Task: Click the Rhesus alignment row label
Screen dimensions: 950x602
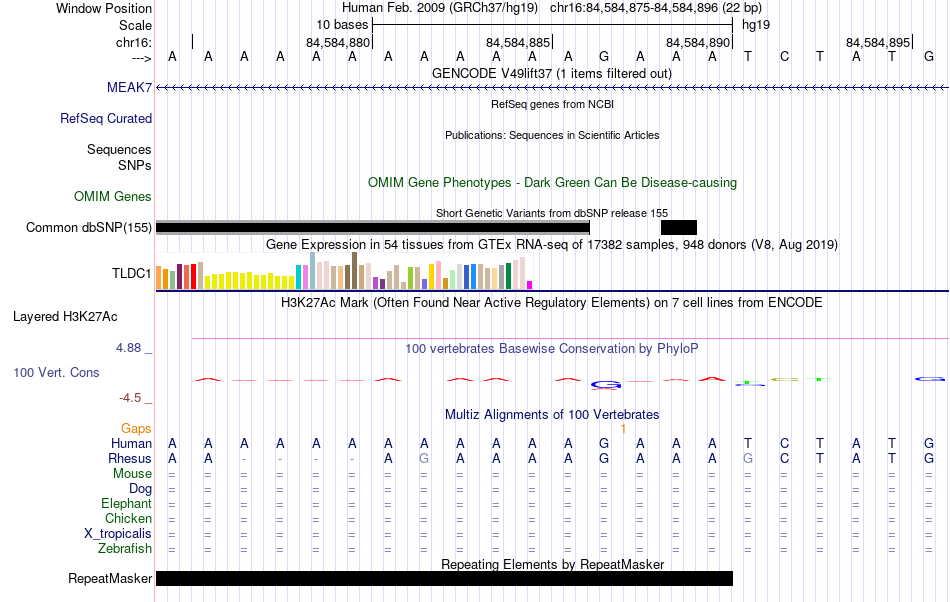Action: tap(130, 458)
